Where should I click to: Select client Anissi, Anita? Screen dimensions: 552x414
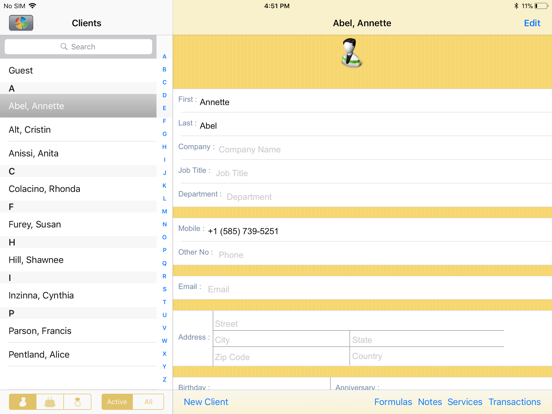click(x=78, y=153)
